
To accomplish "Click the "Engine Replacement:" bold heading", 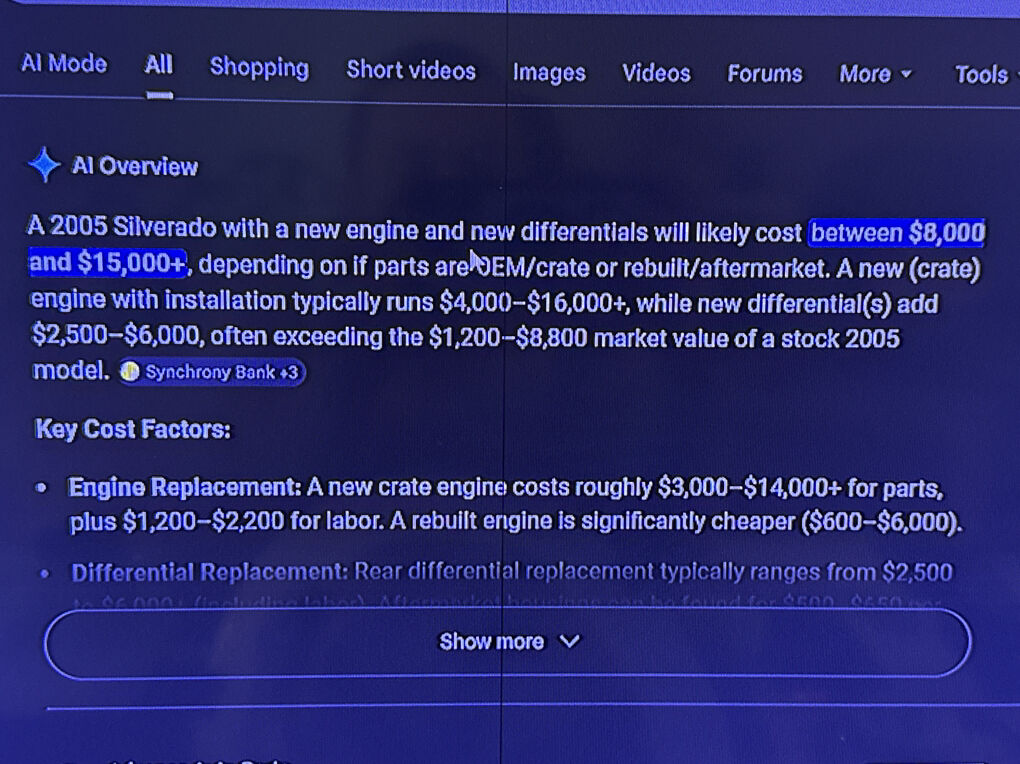I will (185, 488).
